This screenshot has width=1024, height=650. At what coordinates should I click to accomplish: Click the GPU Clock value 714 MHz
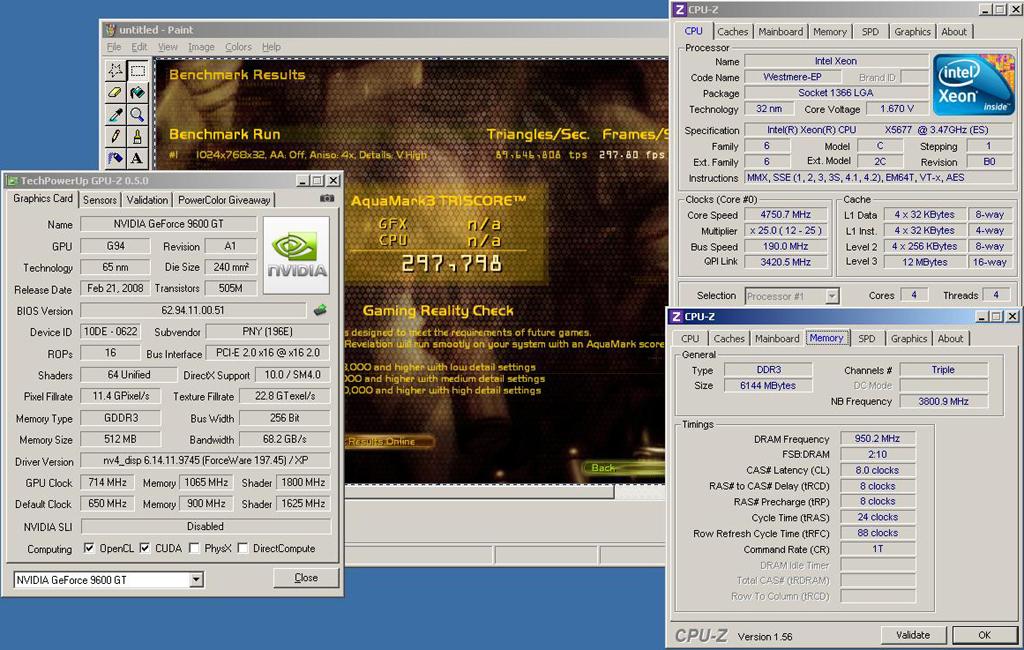click(x=107, y=482)
